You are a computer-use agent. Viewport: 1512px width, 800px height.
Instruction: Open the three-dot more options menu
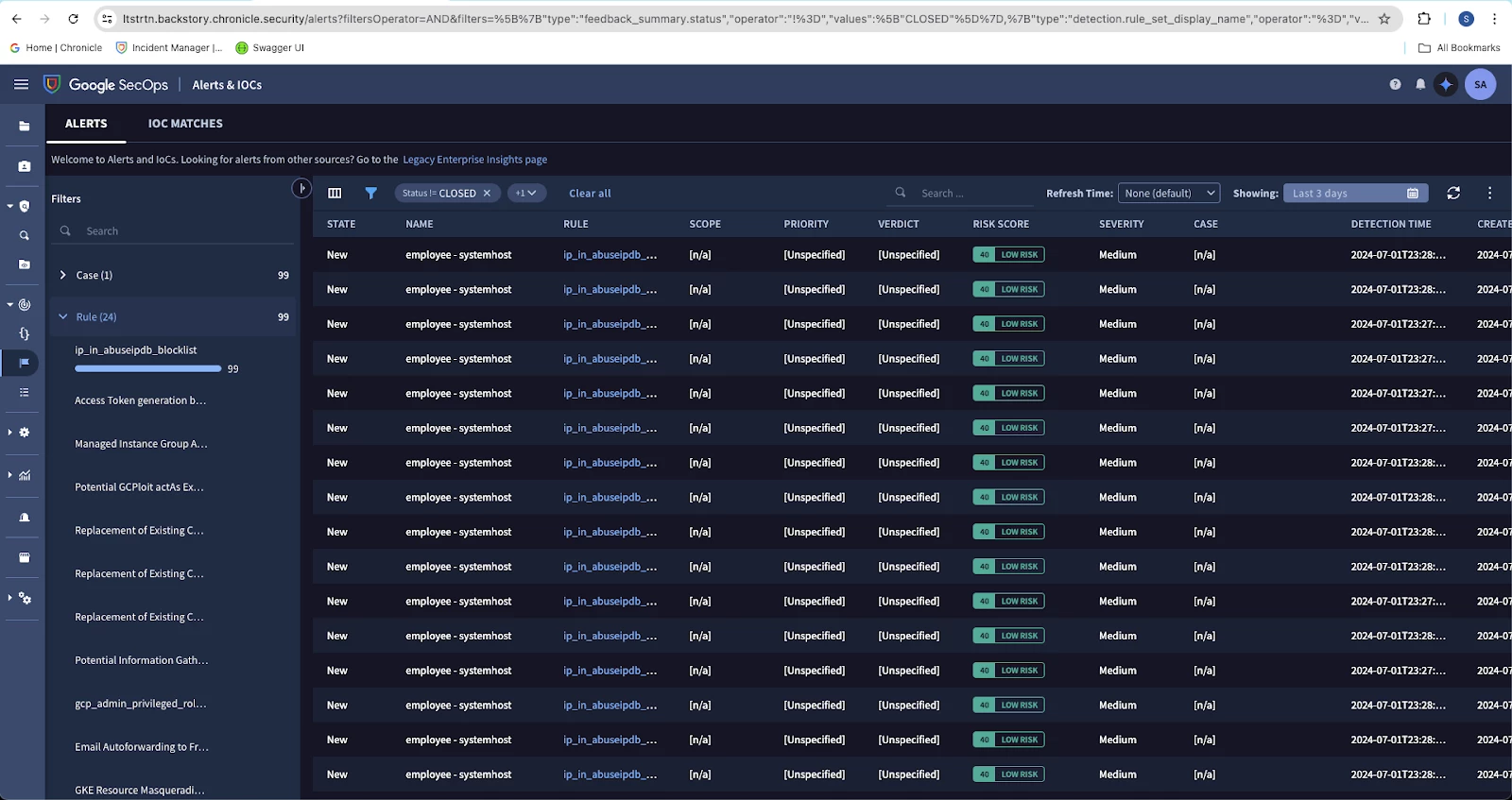coord(1490,193)
